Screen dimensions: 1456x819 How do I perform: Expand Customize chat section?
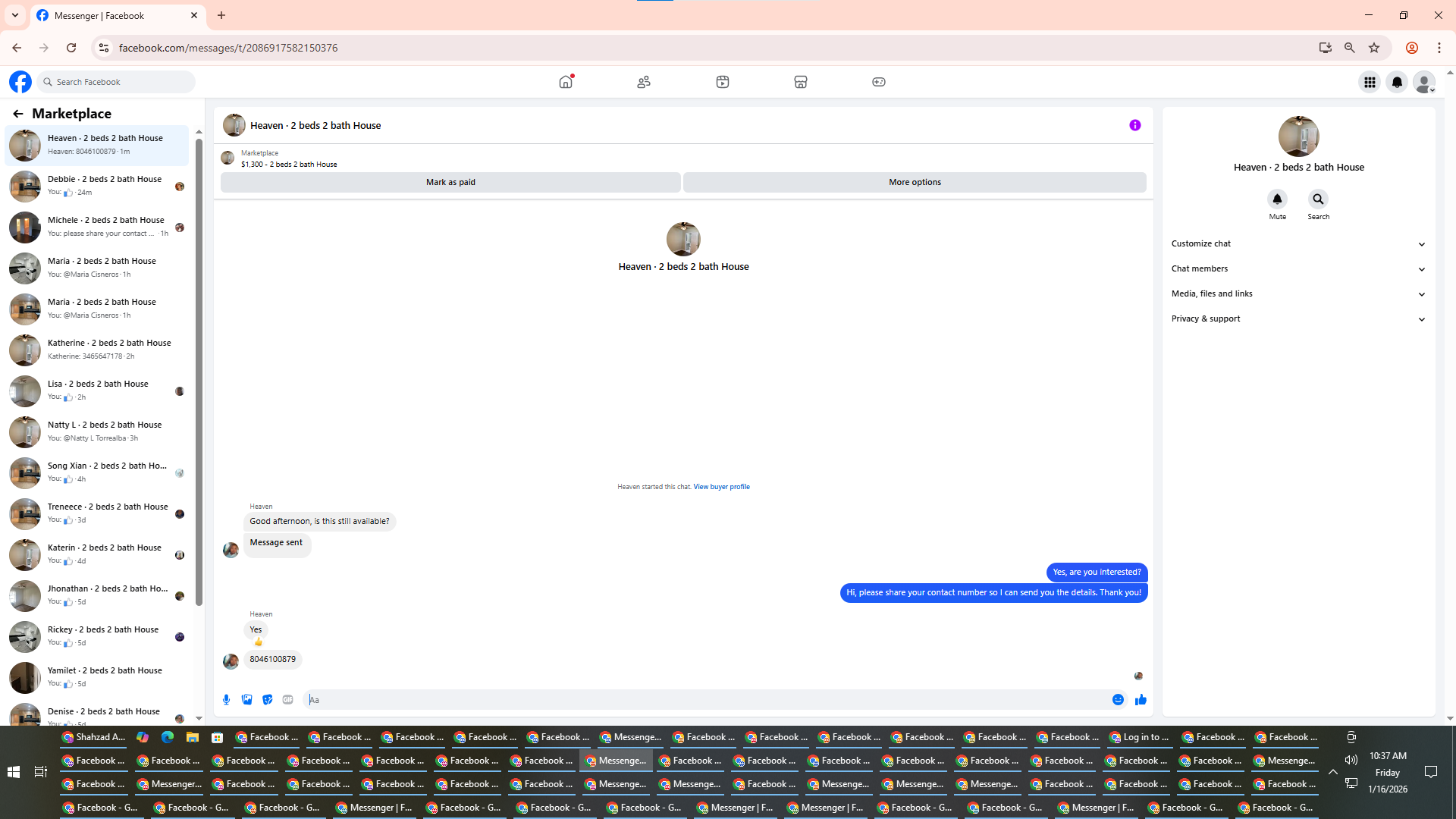[1298, 243]
